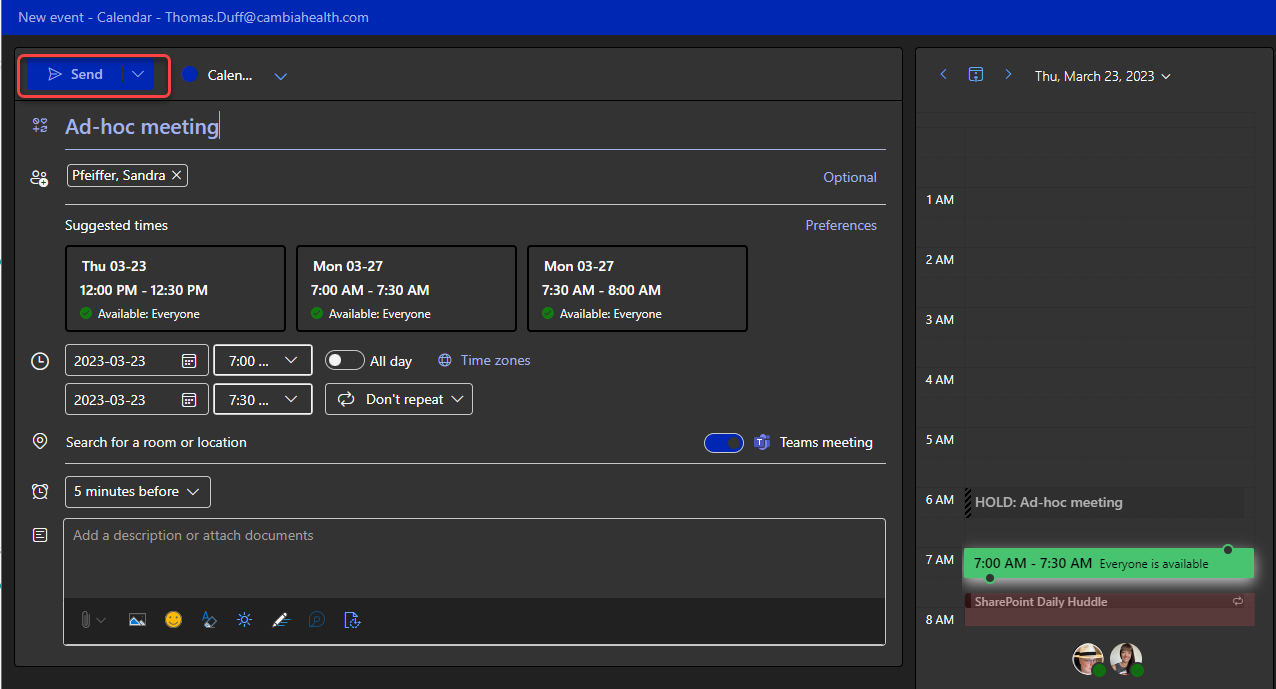Expand the Send options arrow
Viewport: 1276px width, 689px height.
pyautogui.click(x=139, y=75)
